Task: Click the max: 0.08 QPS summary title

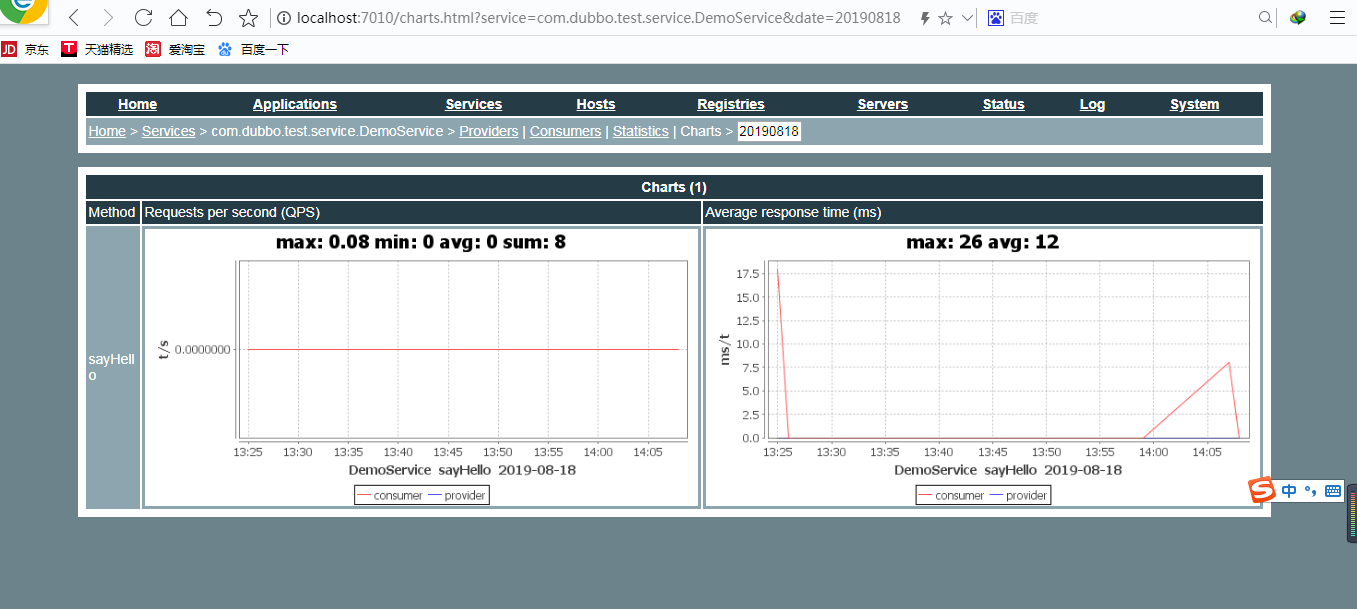Action: 421,242
